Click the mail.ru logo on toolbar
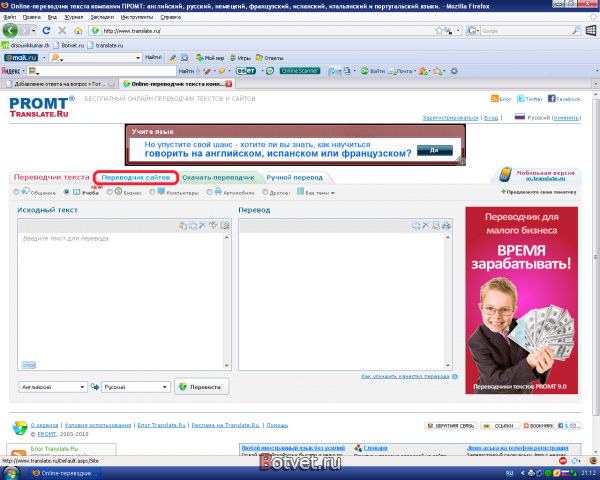Screen dimensions: 600x480 click(21, 58)
